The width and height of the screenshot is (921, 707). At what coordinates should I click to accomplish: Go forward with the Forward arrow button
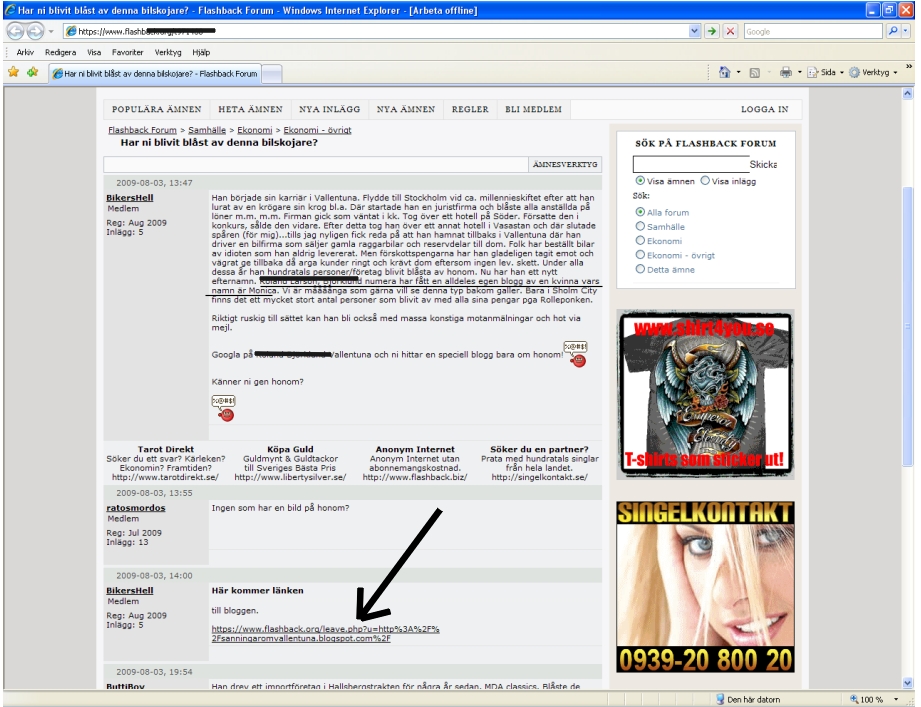(35, 31)
